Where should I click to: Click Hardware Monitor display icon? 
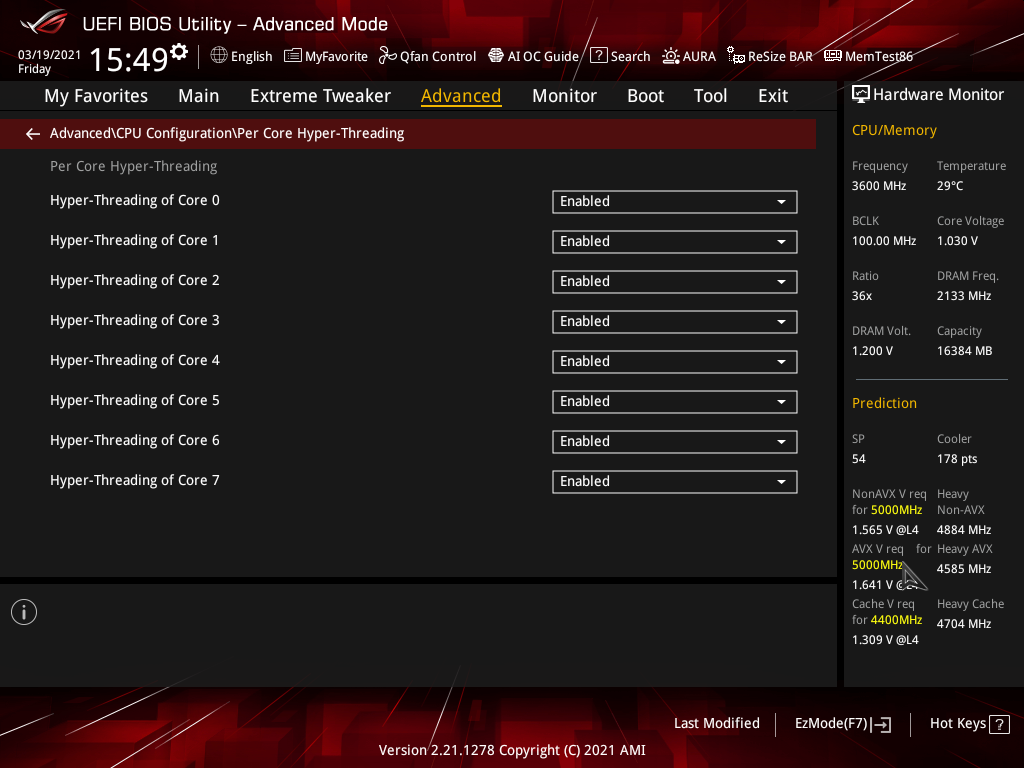[861, 95]
